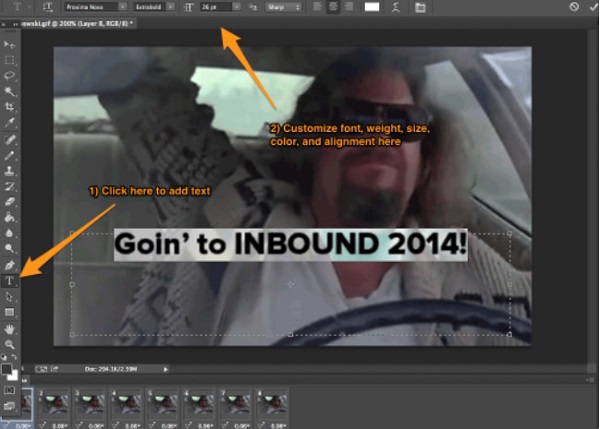The width and height of the screenshot is (600, 429).
Task: Select the Magic Wand tool
Action: 9,91
